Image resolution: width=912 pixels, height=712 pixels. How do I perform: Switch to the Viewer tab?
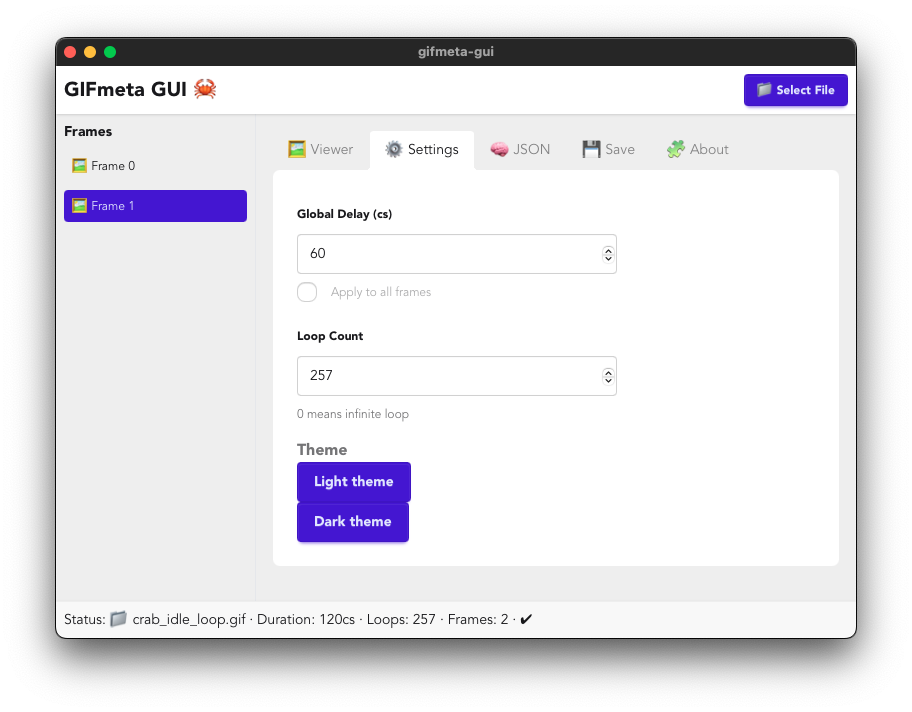(x=320, y=148)
